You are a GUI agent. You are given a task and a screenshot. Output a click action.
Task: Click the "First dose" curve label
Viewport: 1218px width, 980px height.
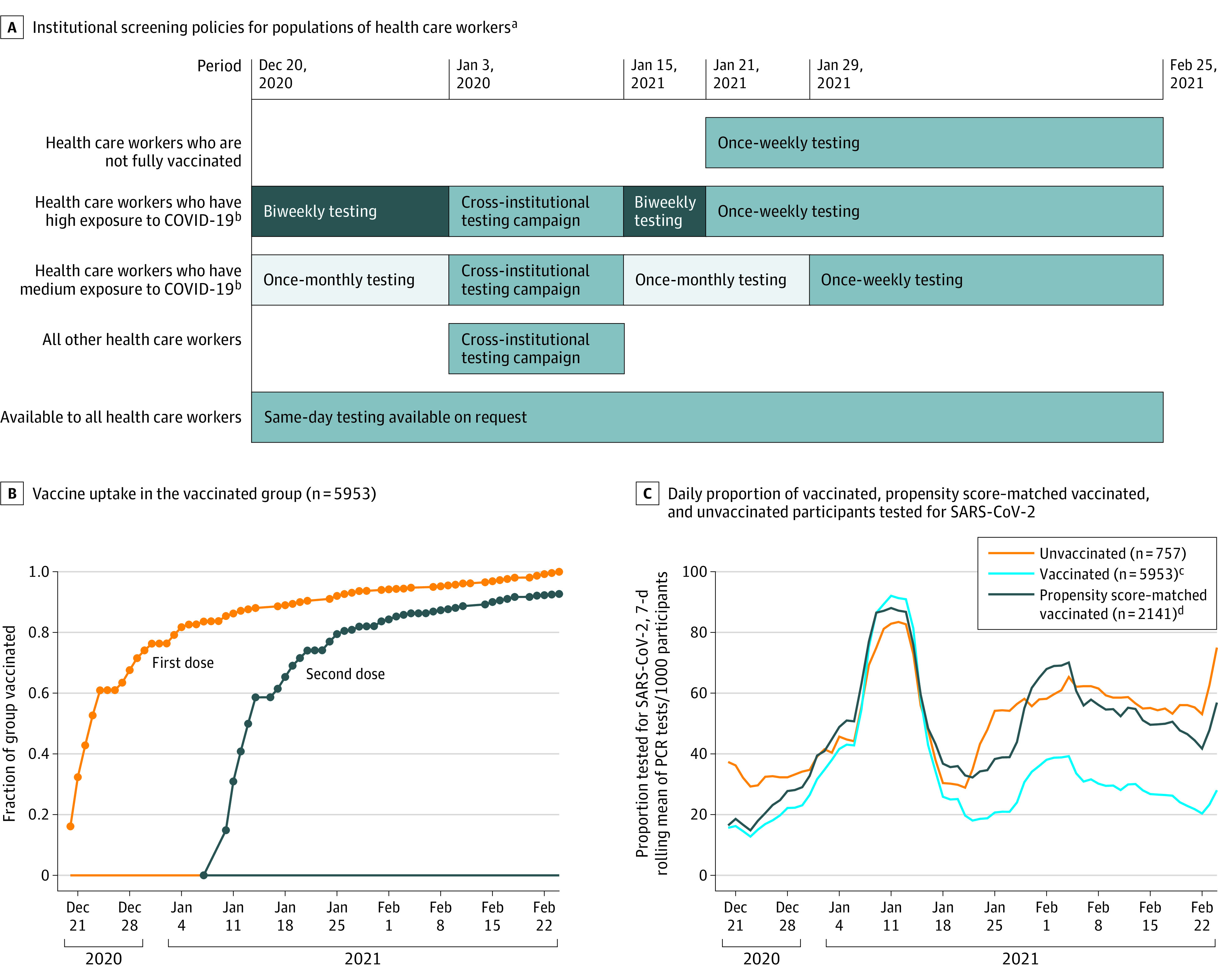[x=183, y=663]
